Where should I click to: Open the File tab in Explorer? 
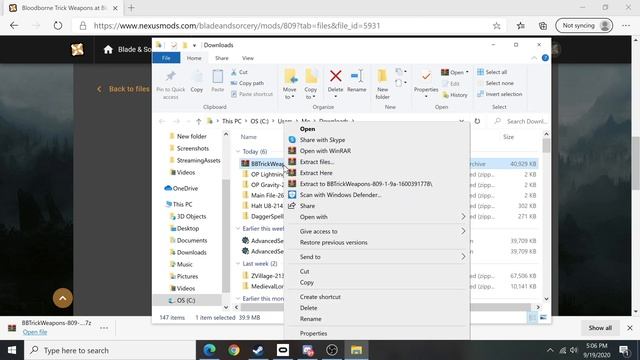tap(166, 58)
